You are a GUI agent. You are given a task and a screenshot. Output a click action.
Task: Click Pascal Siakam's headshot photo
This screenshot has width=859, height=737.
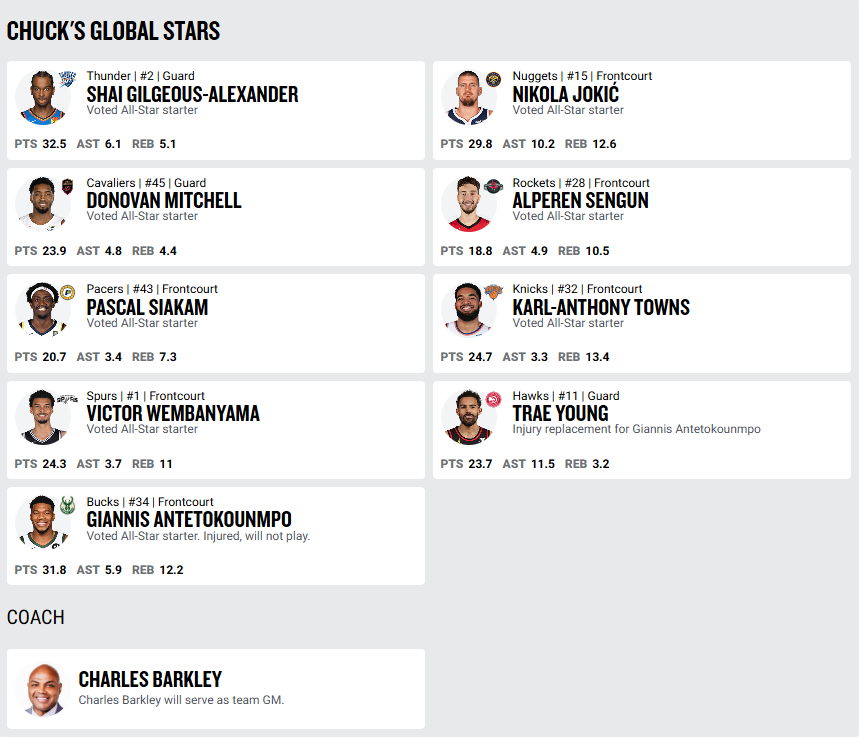[42, 311]
